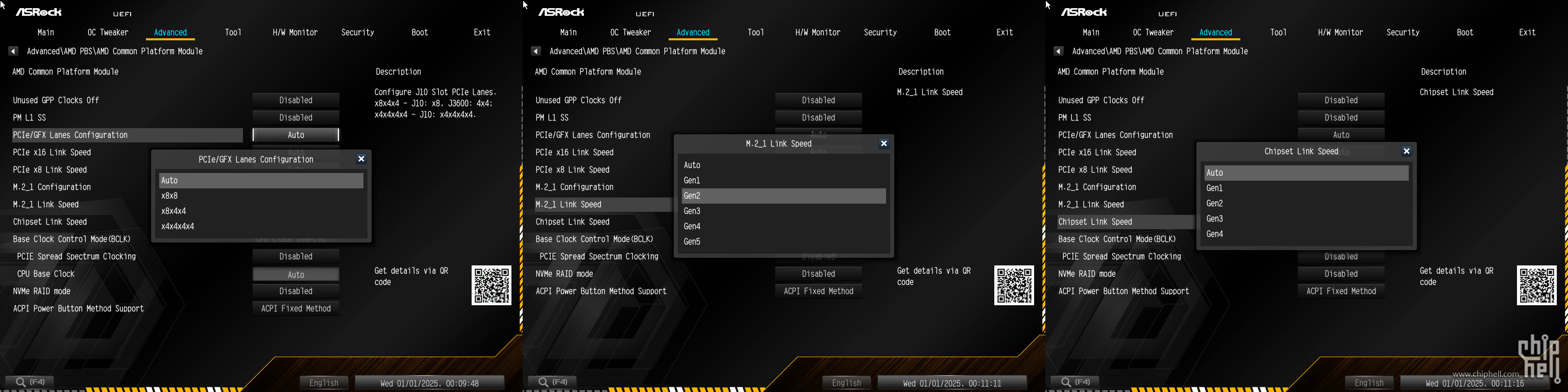Open PCIe/GFX Lanes Configuration Auto dropdown, right panel
Viewport: 1568px width, 392px height.
1341,135
